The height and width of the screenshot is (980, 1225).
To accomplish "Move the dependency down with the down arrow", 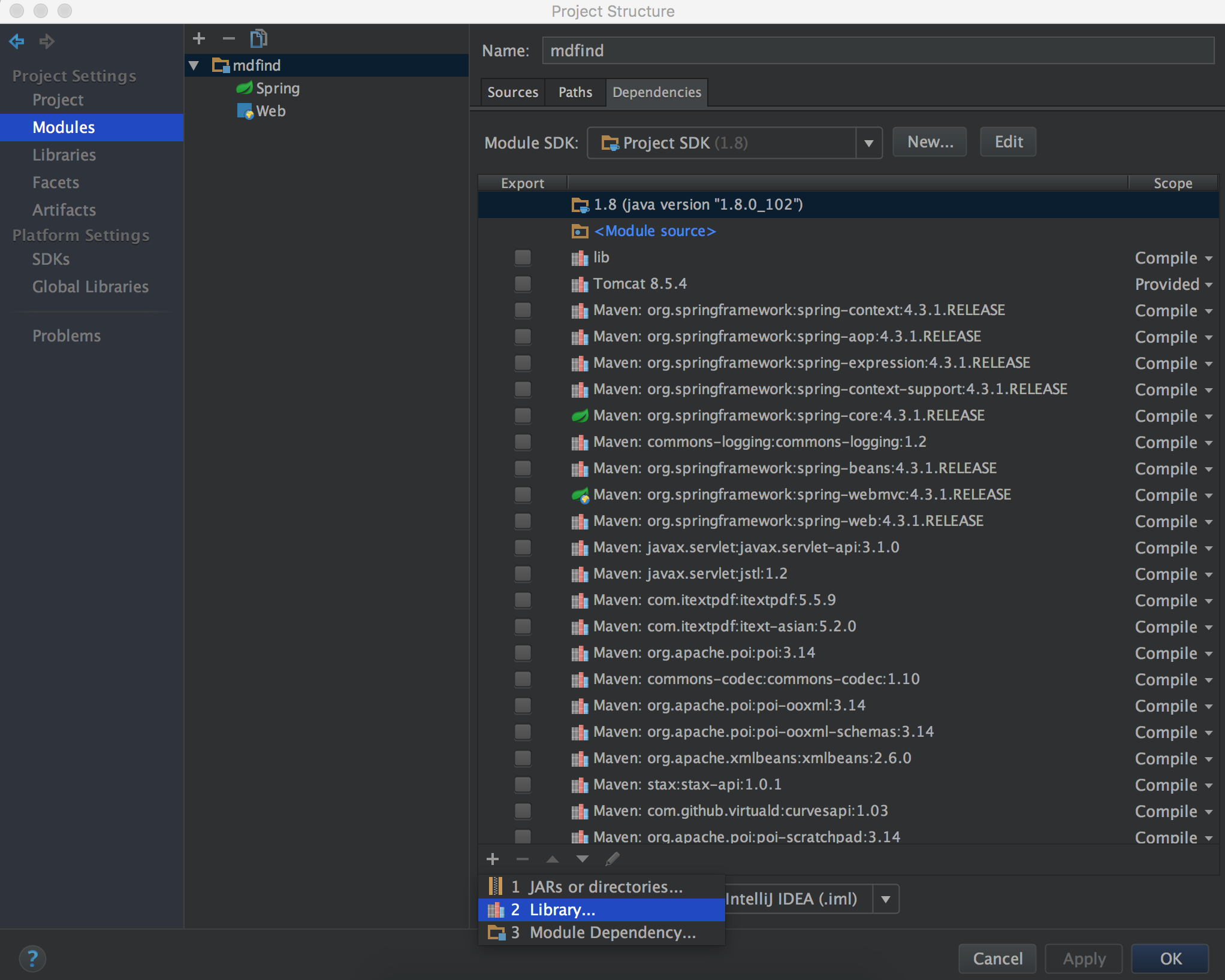I will click(x=582, y=859).
